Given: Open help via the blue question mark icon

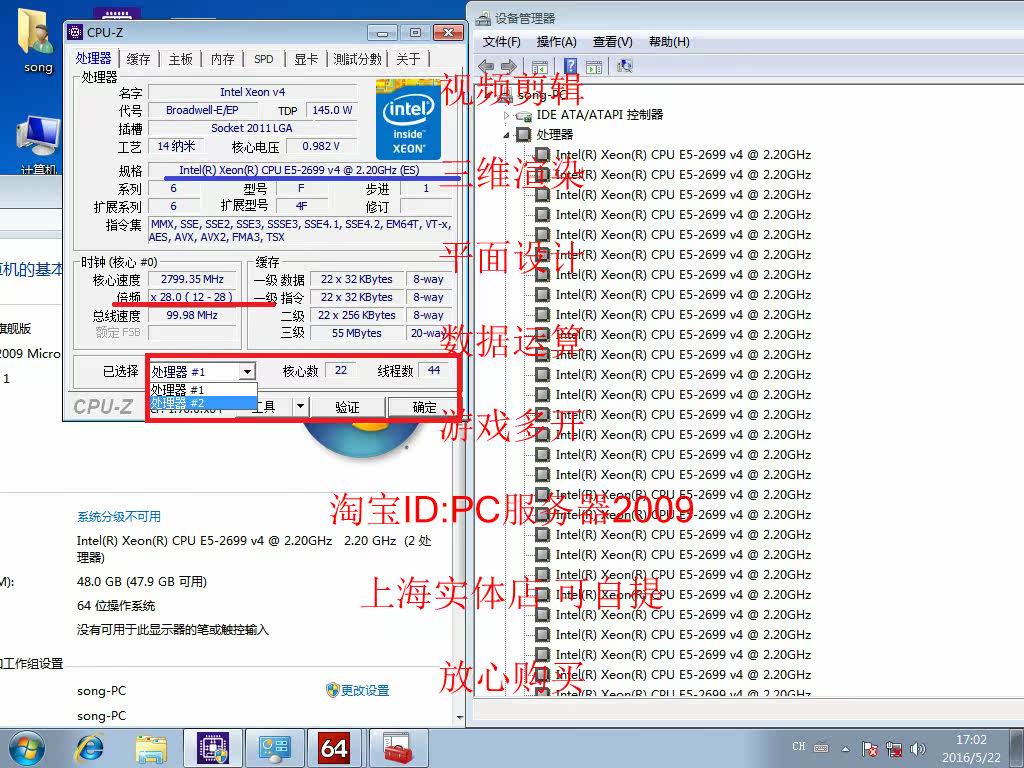Looking at the screenshot, I should coord(571,66).
